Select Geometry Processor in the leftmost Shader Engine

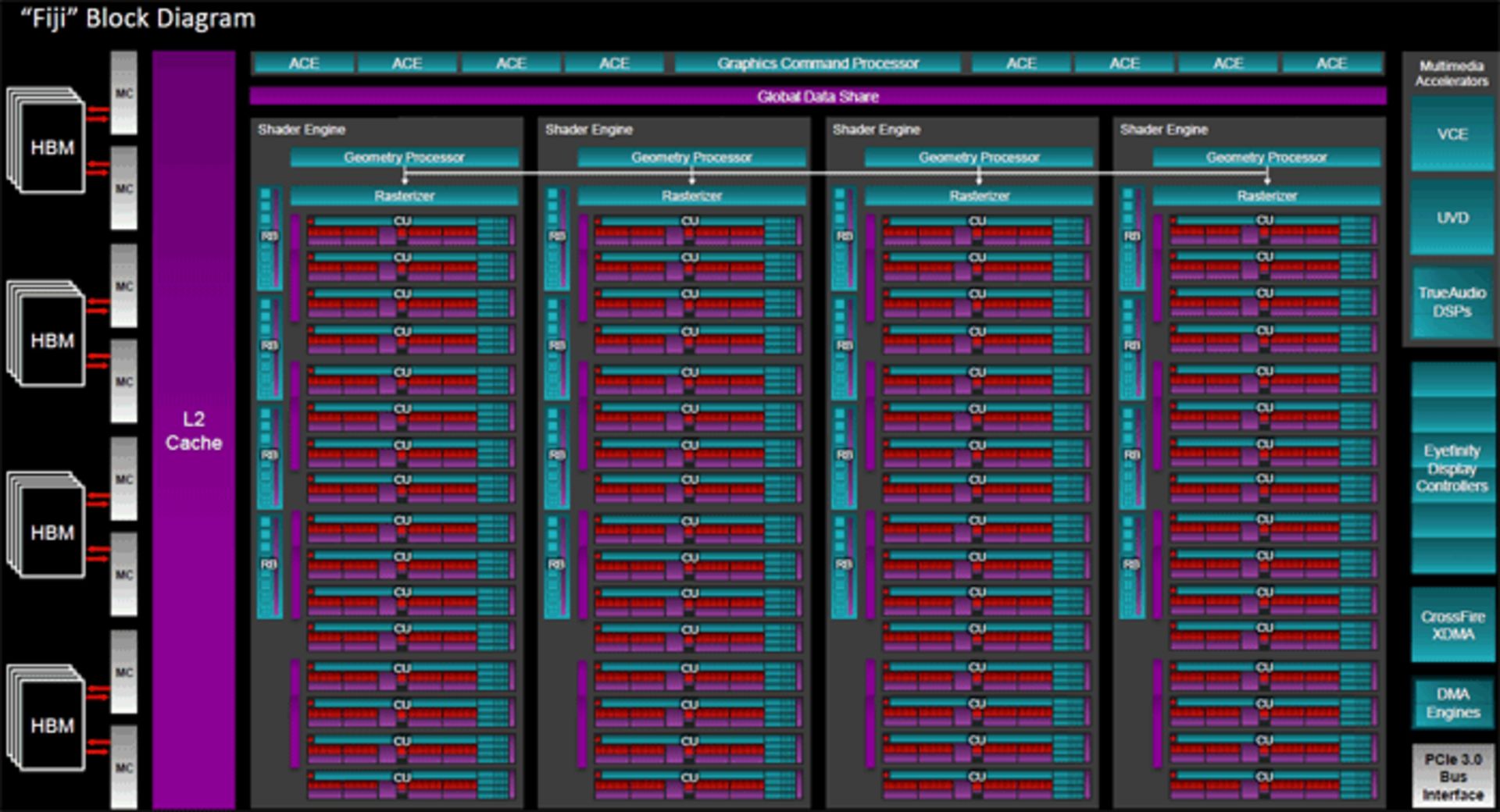[404, 157]
